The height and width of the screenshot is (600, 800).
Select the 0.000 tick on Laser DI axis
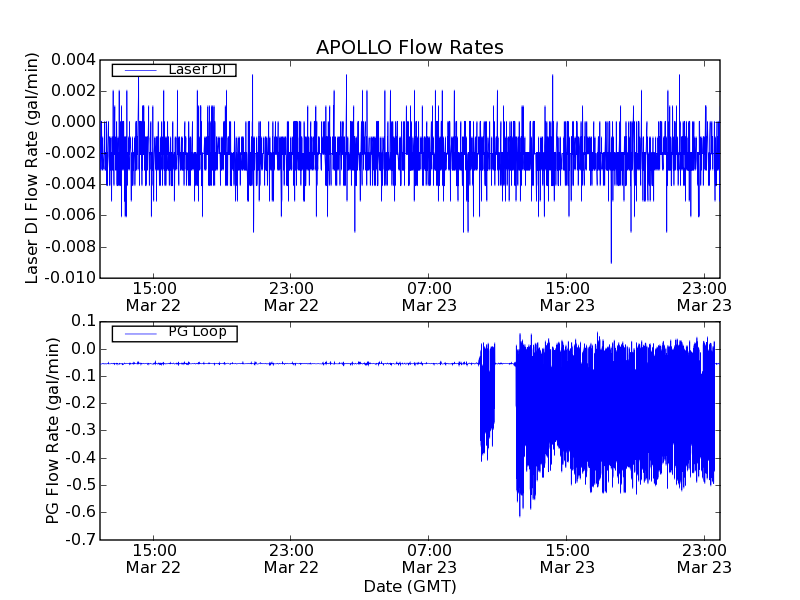pyautogui.click(x=73, y=122)
